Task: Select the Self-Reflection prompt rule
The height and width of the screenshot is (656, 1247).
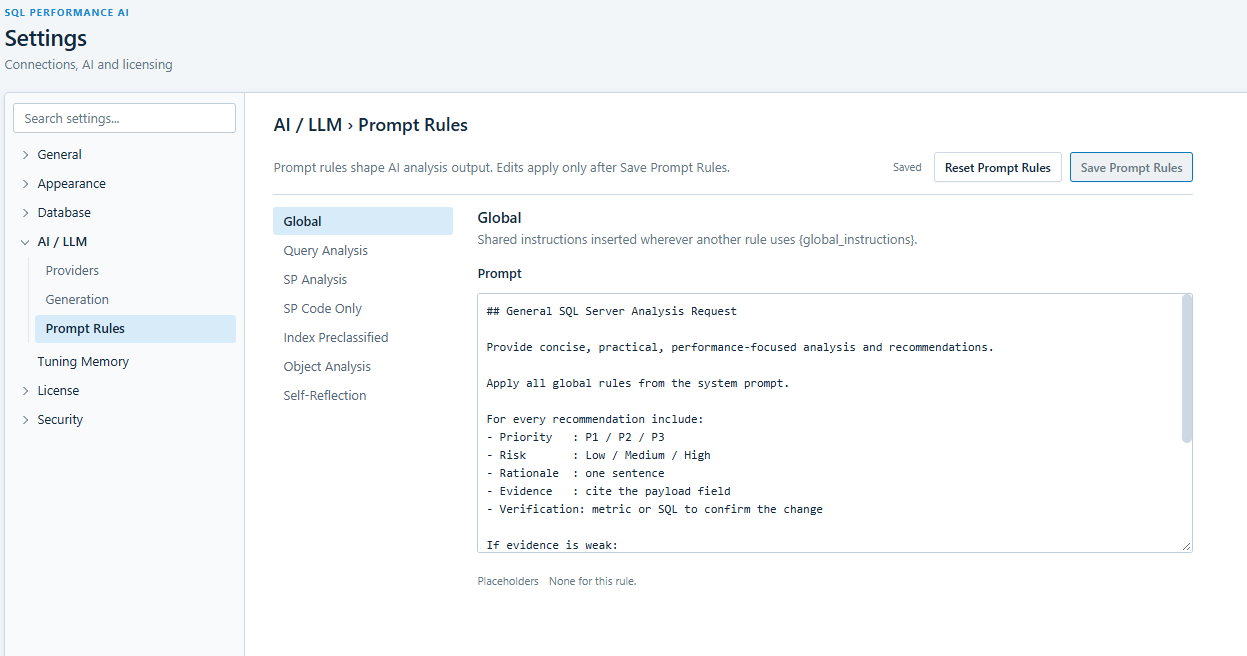Action: [363, 395]
